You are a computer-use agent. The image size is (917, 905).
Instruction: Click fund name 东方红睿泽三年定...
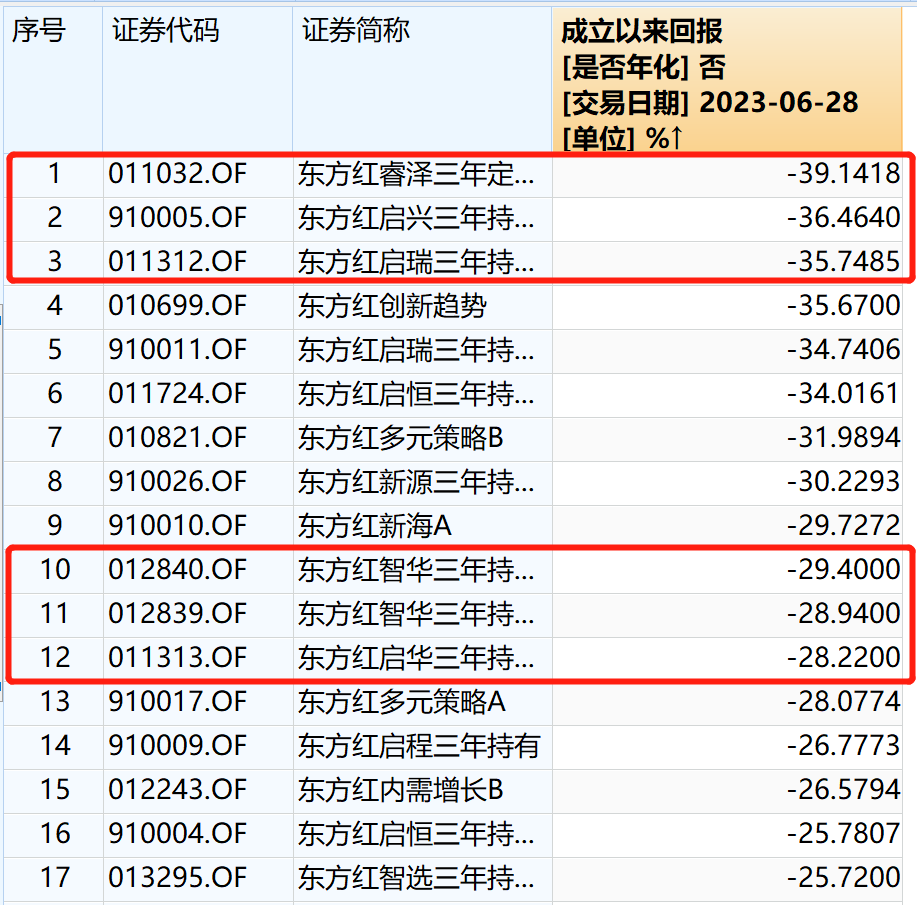pyautogui.click(x=416, y=174)
